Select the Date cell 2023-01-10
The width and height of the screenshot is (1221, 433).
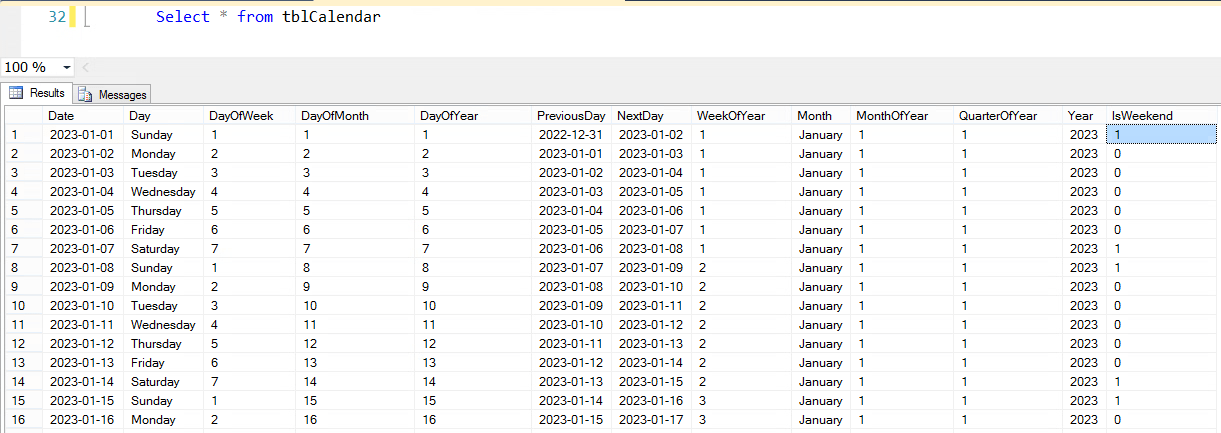[84, 306]
